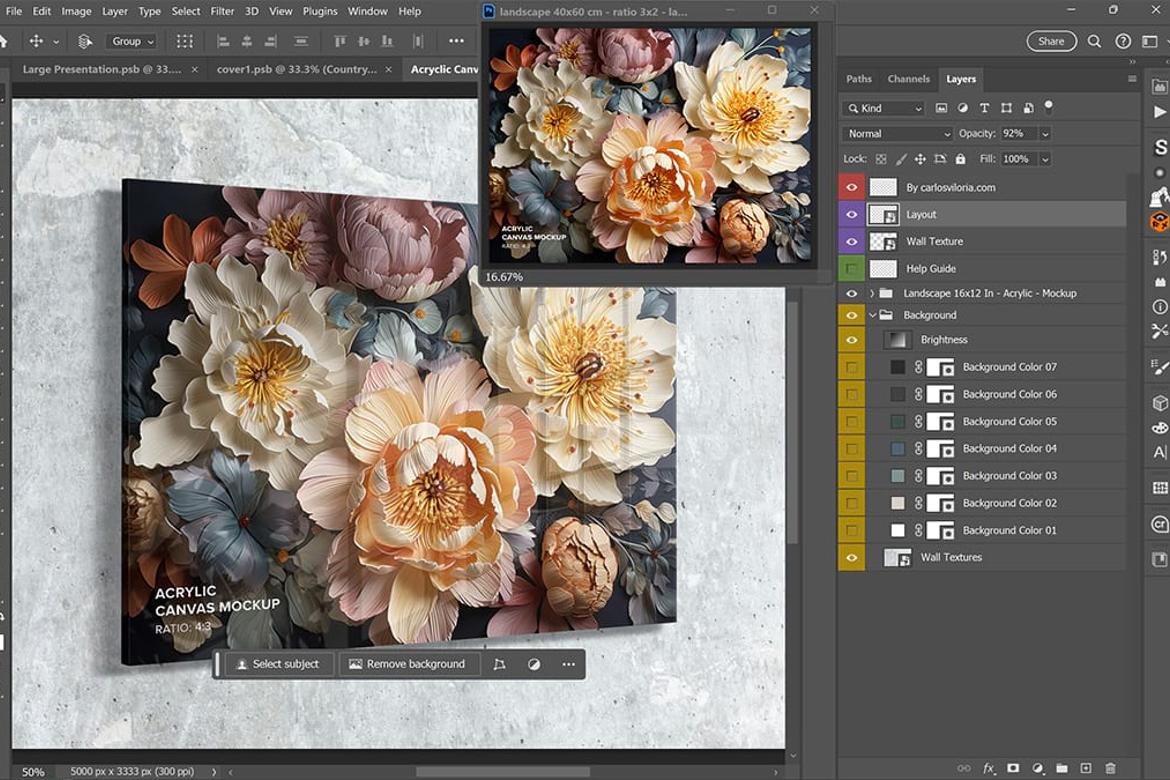
Task: Expand the Landscape 16x12 In group
Action: 872,293
